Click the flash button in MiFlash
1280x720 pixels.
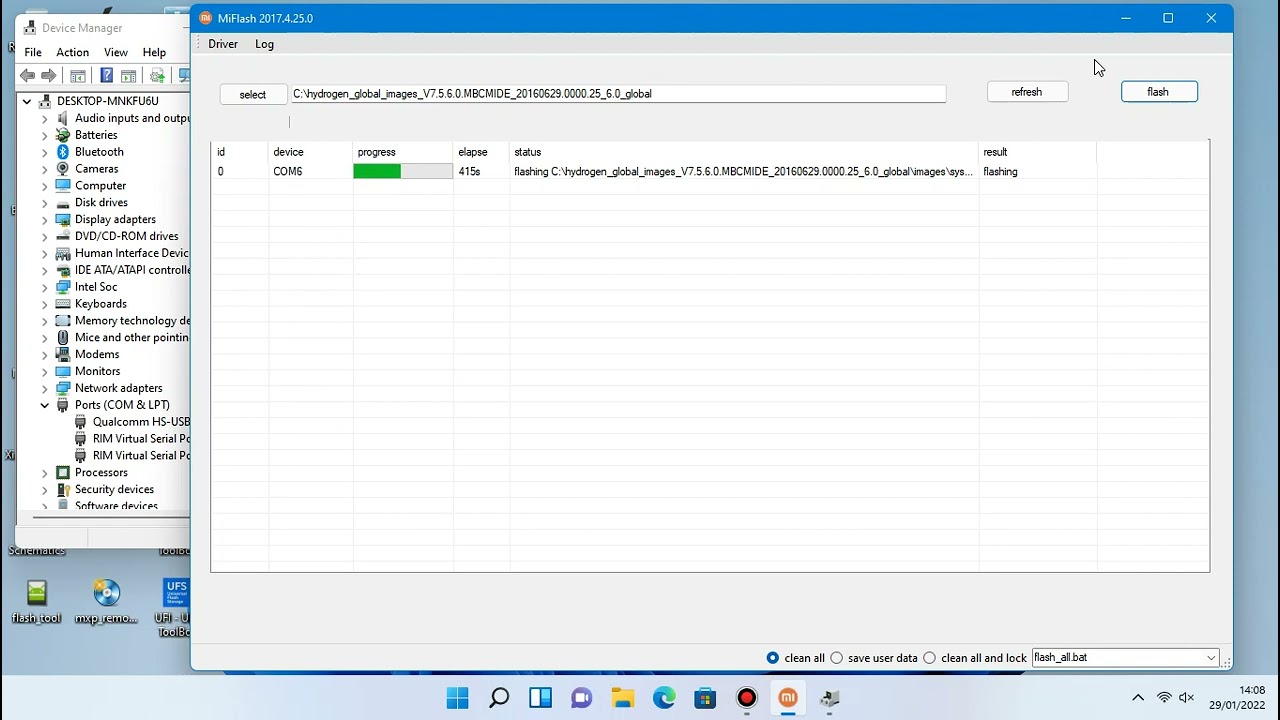pos(1159,92)
